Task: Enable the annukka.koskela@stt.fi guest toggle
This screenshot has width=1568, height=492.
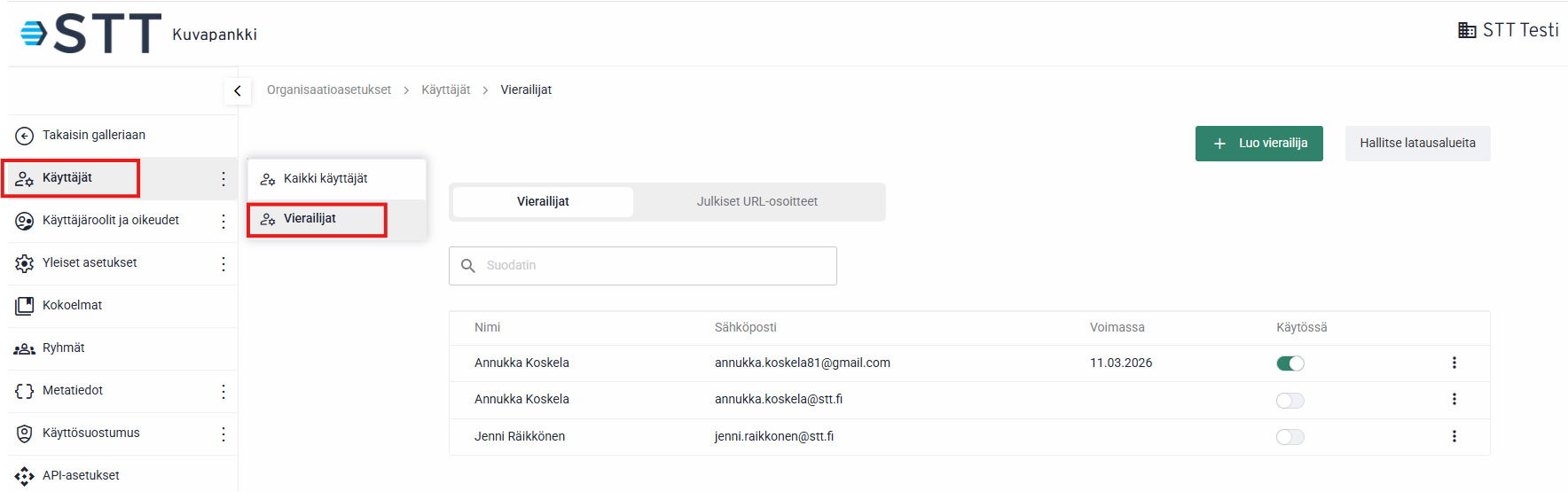Action: (1290, 400)
